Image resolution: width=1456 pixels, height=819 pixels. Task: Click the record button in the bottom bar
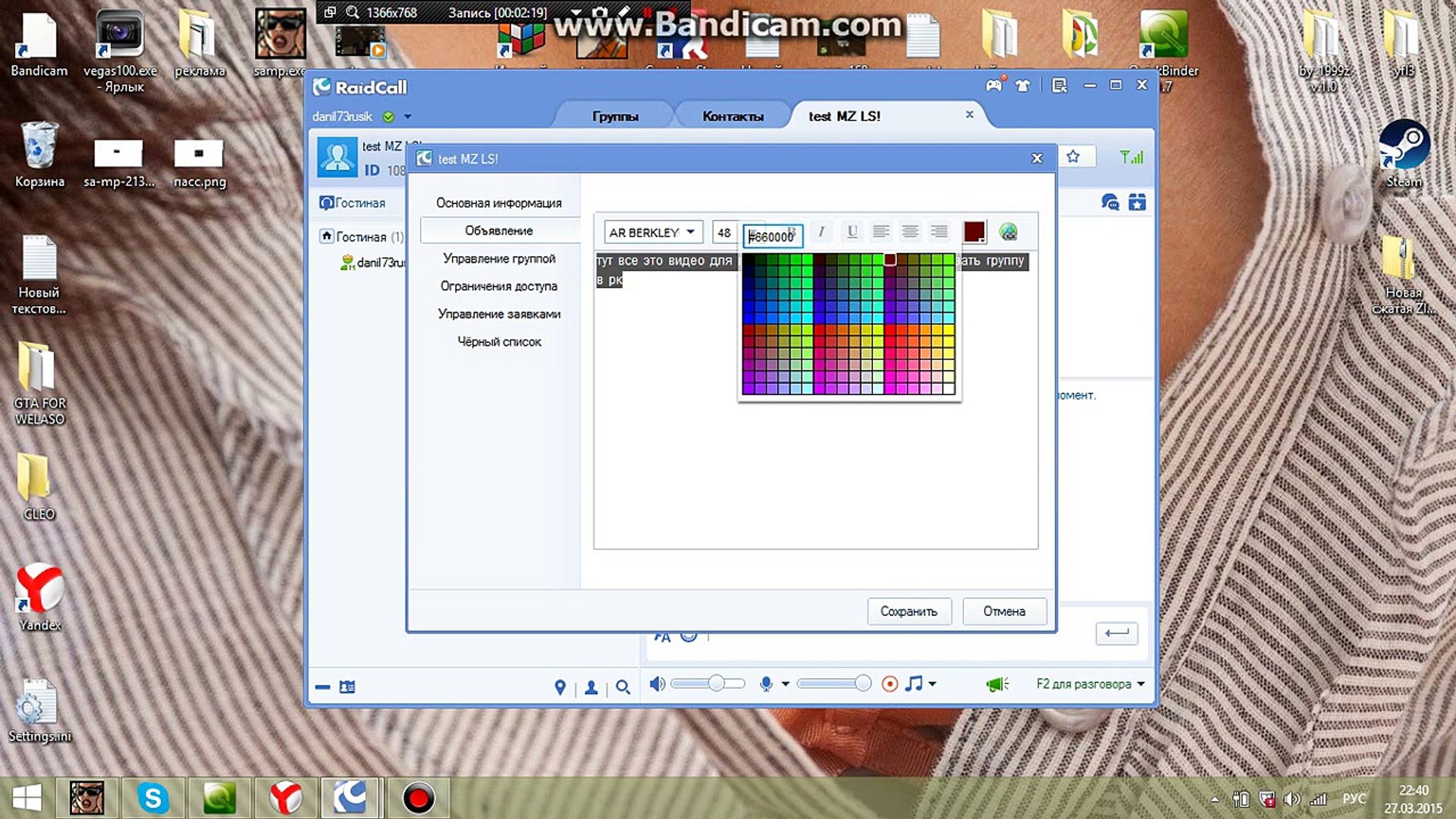point(890,684)
